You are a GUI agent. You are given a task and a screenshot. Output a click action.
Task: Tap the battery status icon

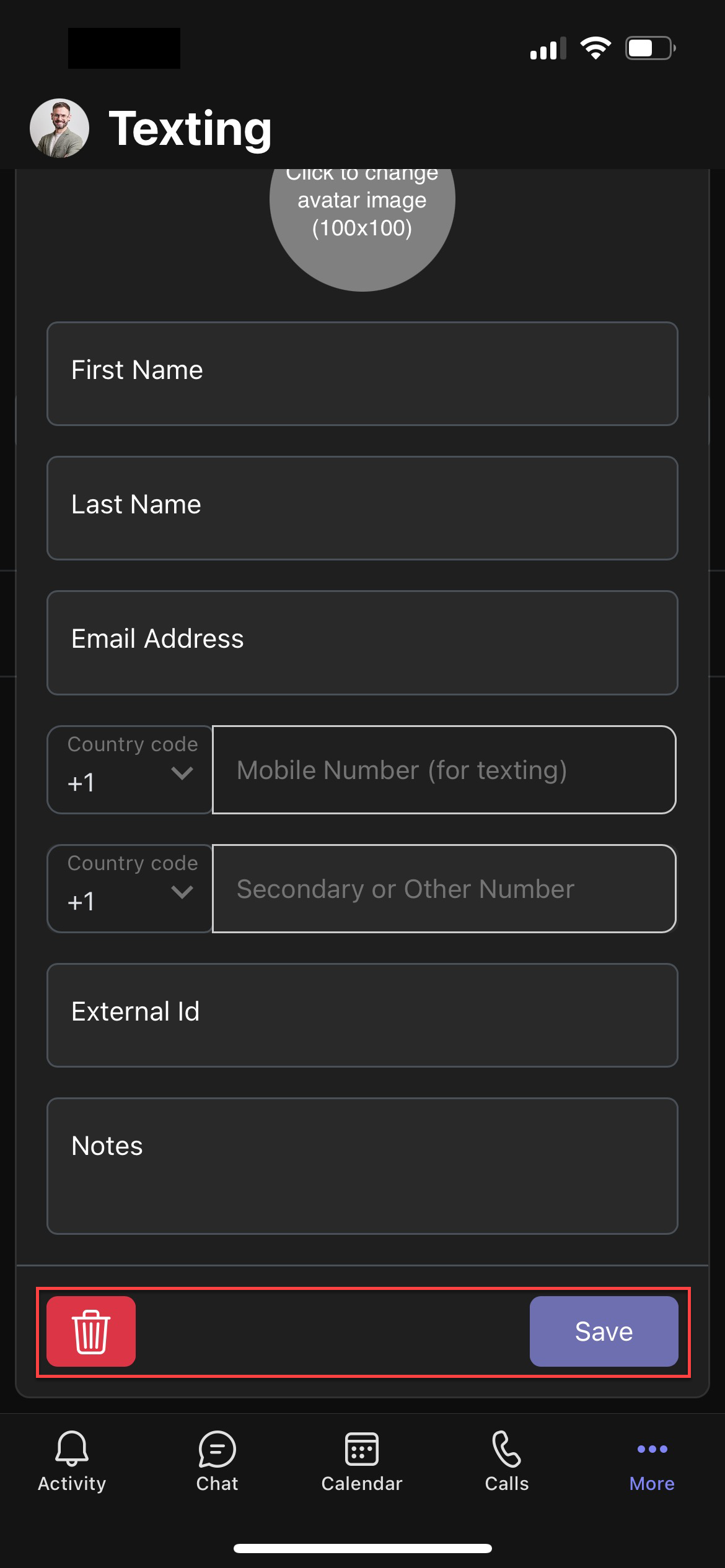650,48
